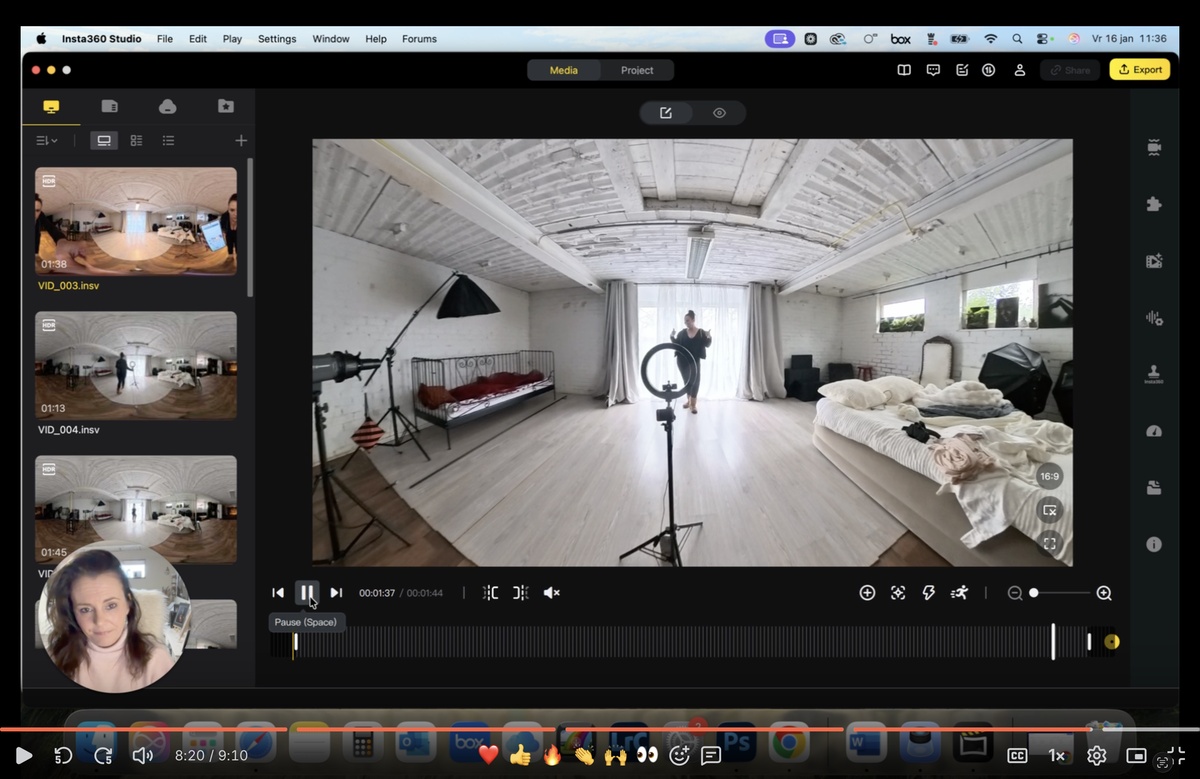Toggle the muted speaker icon
This screenshot has height=779, width=1200.
tap(551, 593)
